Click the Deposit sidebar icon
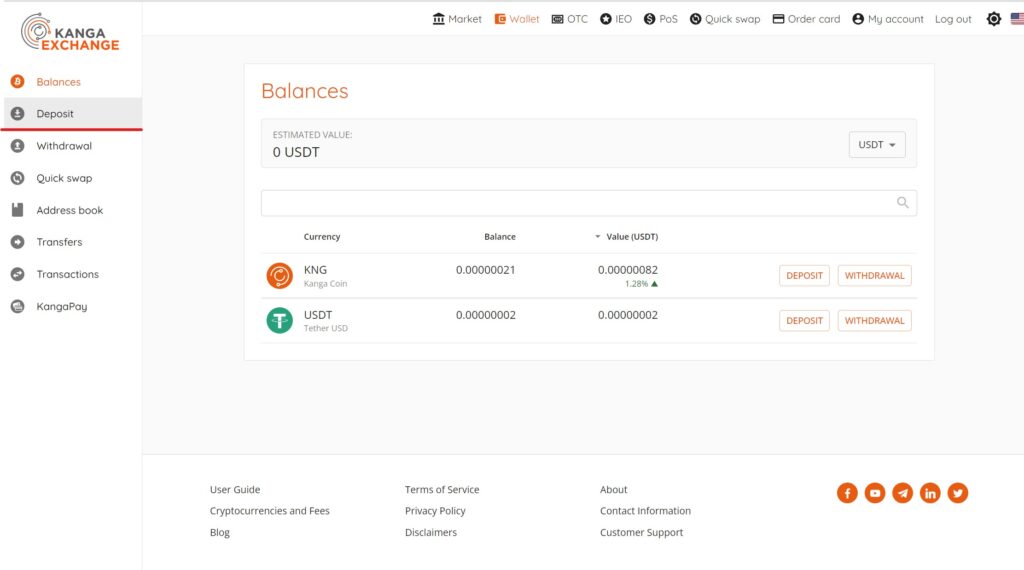 click(18, 114)
